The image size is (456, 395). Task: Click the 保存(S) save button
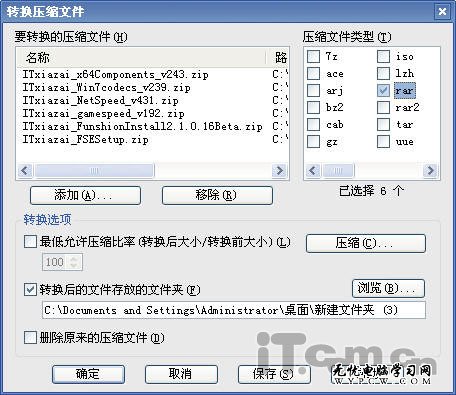274,374
